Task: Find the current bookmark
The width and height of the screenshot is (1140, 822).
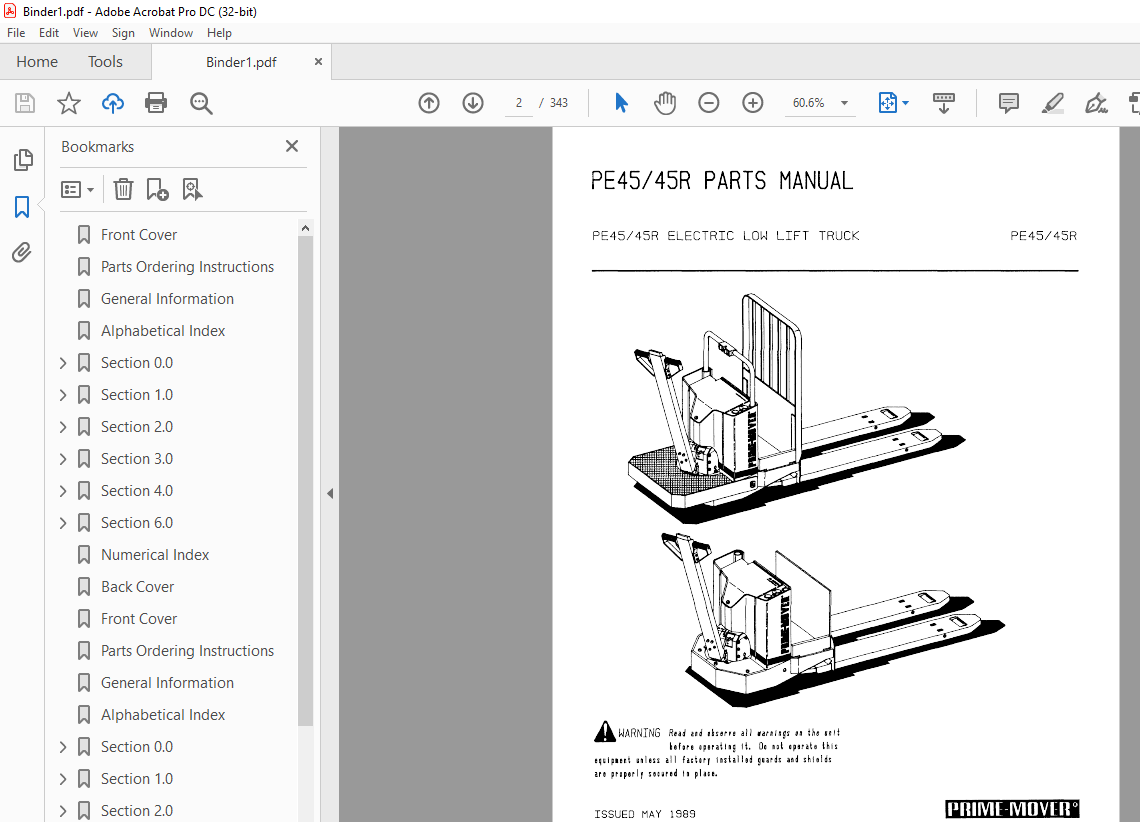Action: tap(192, 190)
